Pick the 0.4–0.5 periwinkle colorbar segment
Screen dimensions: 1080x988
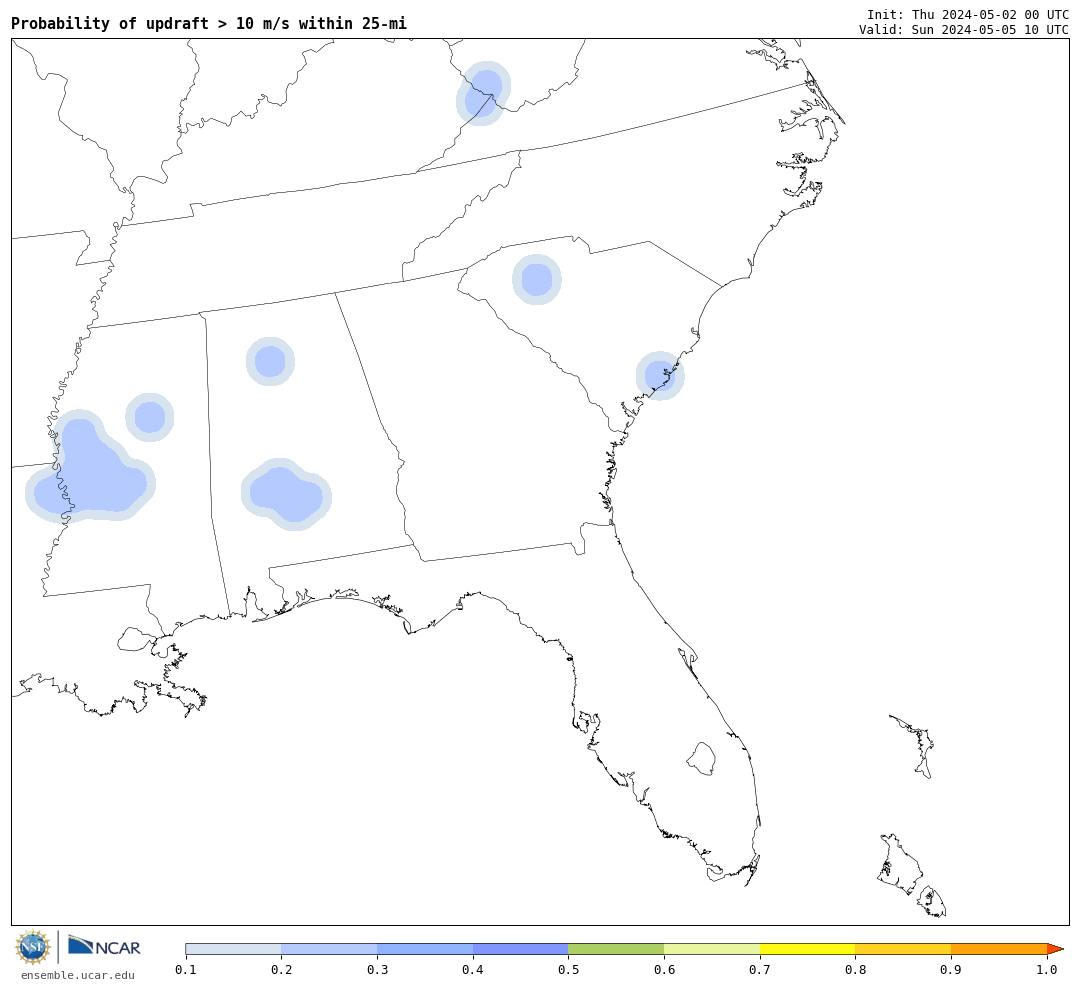point(521,949)
